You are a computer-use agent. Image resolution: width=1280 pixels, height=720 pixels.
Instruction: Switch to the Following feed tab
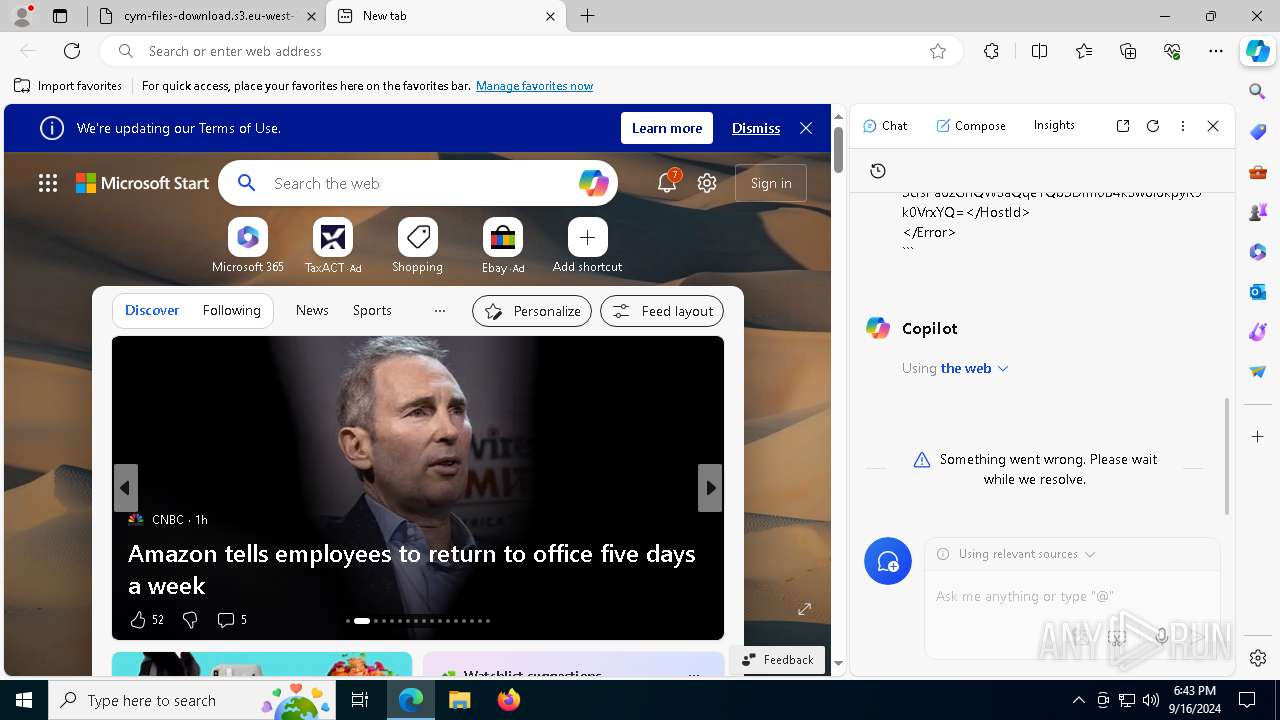click(231, 311)
